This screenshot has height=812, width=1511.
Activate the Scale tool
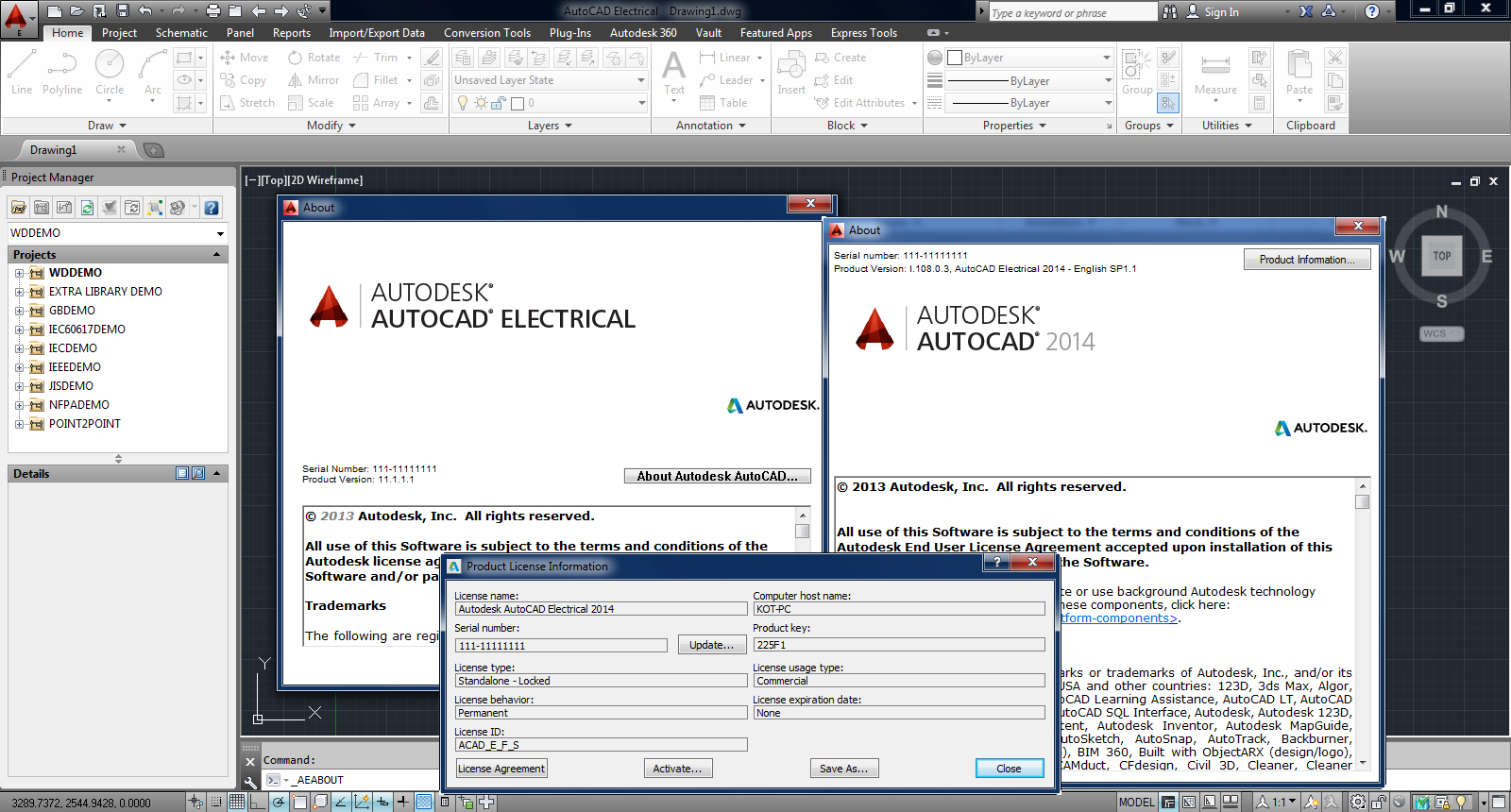point(311,103)
